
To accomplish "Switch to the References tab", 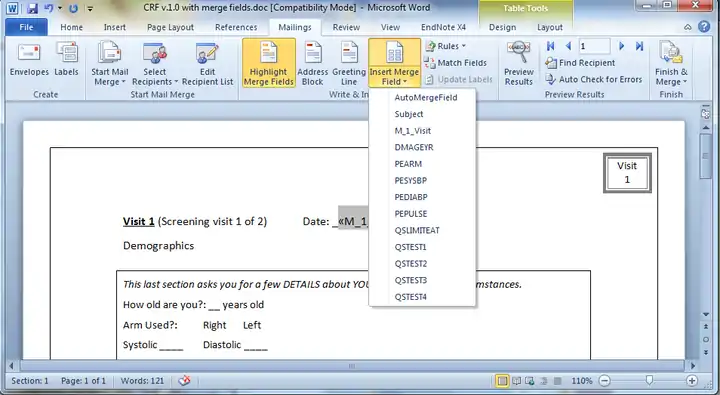I will (x=236, y=27).
